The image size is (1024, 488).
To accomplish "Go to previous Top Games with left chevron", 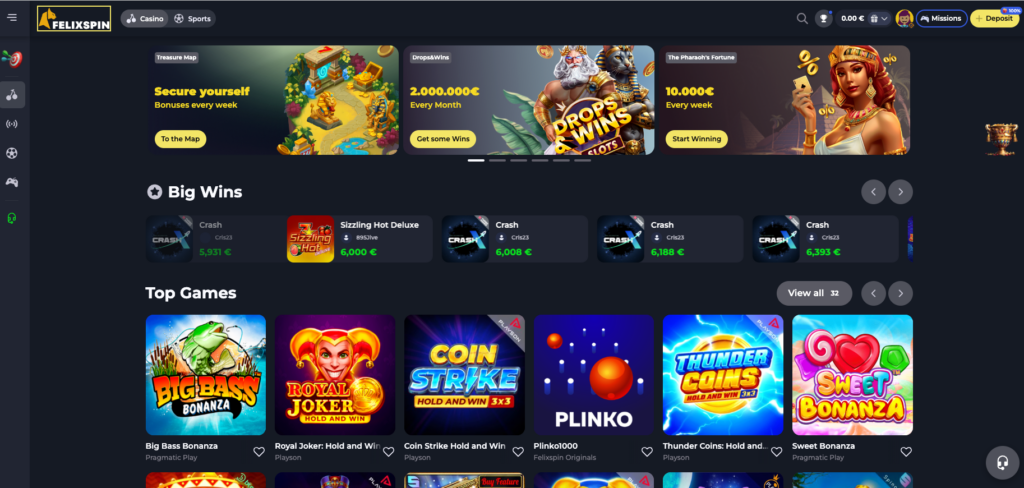I will [x=873, y=293].
